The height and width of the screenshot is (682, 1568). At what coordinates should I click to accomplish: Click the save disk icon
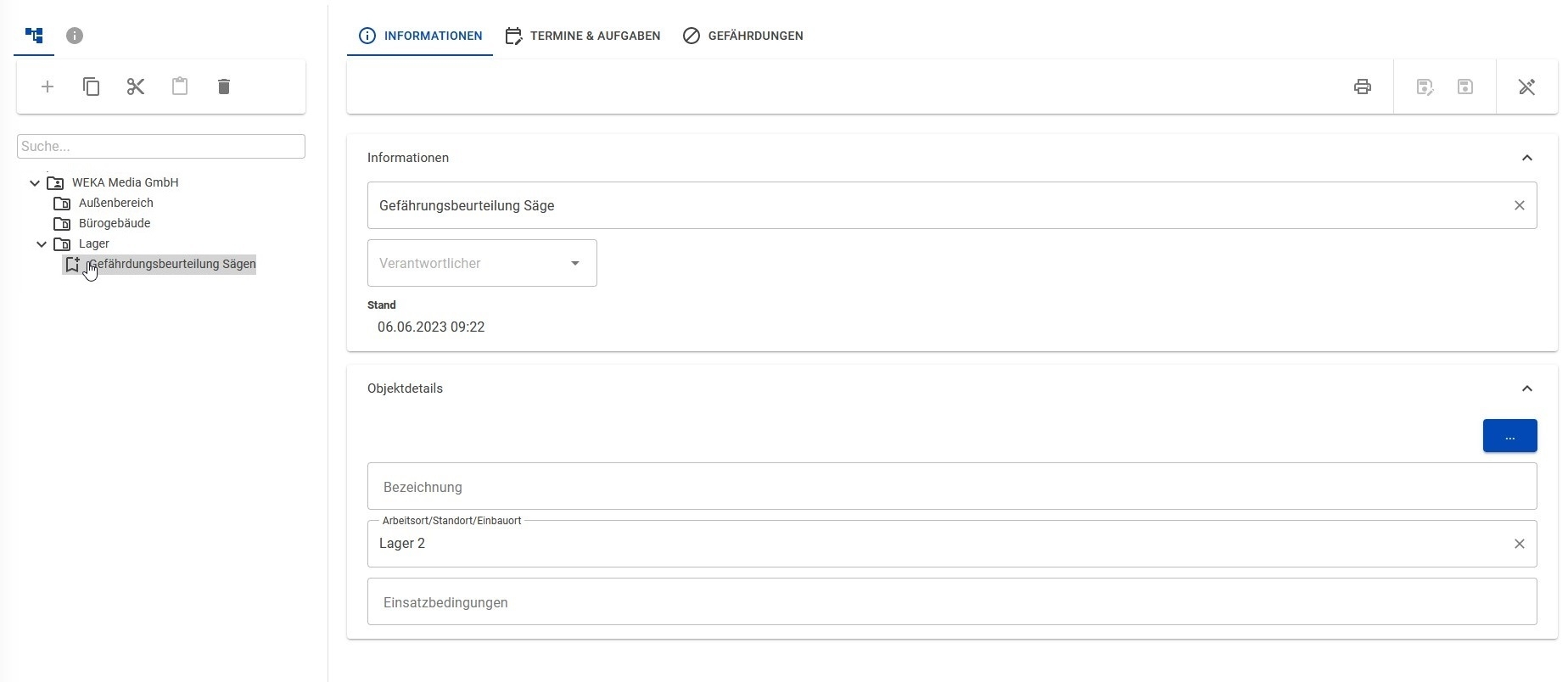tap(1465, 87)
